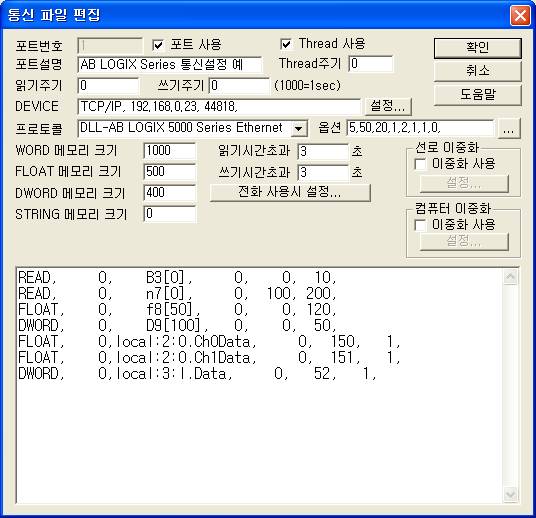Toggle the 포트 사용 checkbox
Image resolution: width=536 pixels, height=518 pixels.
[x=158, y=45]
